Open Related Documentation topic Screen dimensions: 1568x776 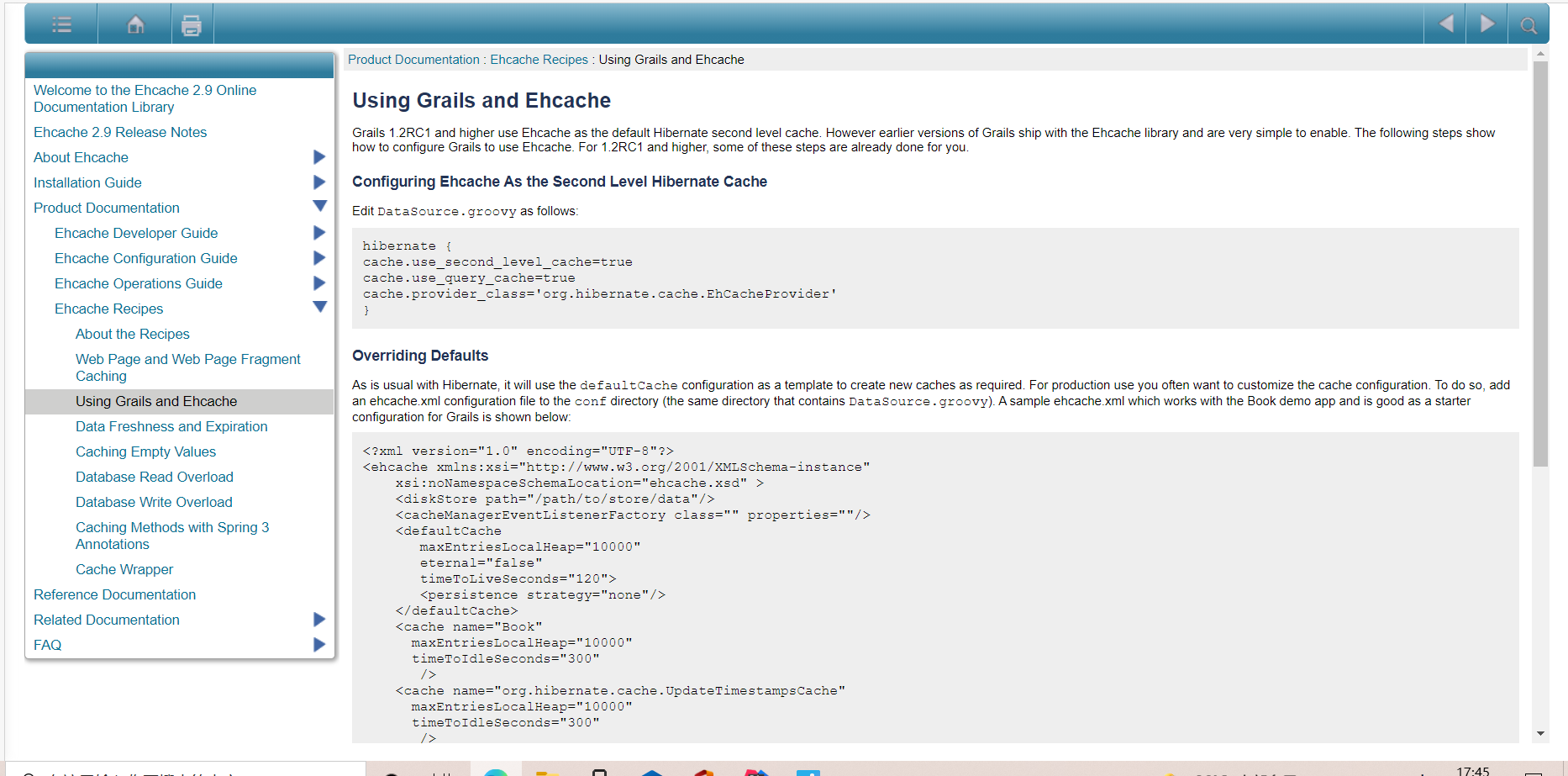point(107,620)
